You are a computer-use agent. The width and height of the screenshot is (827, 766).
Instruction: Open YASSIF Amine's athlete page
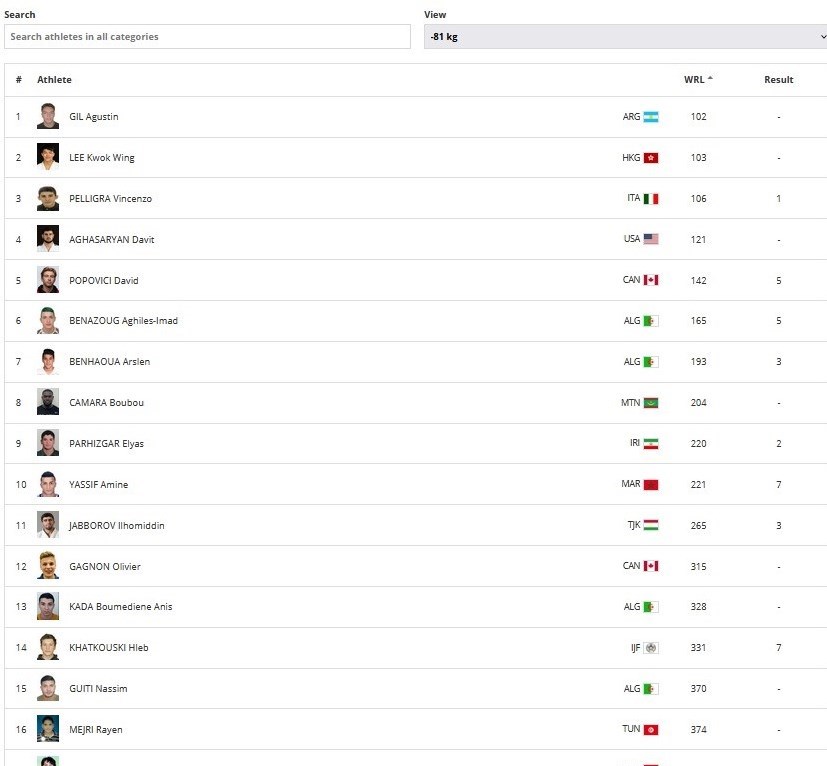click(x=98, y=485)
